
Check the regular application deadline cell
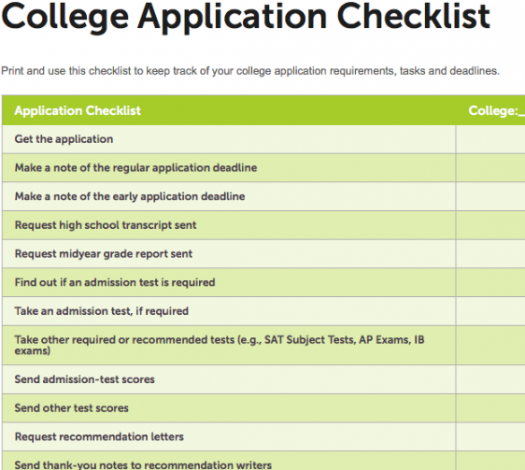pos(491,168)
